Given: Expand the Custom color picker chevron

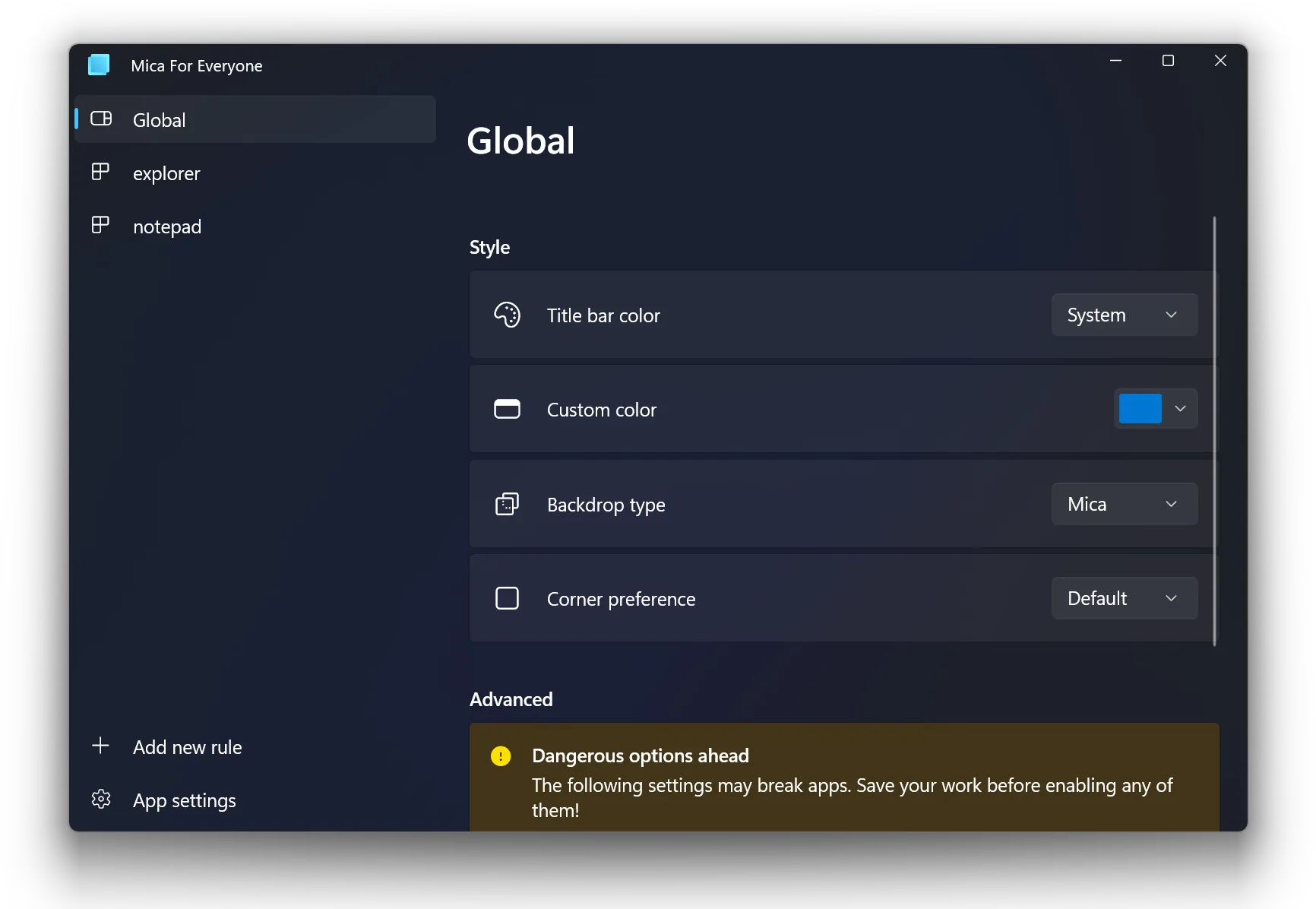Looking at the screenshot, I should (x=1180, y=409).
